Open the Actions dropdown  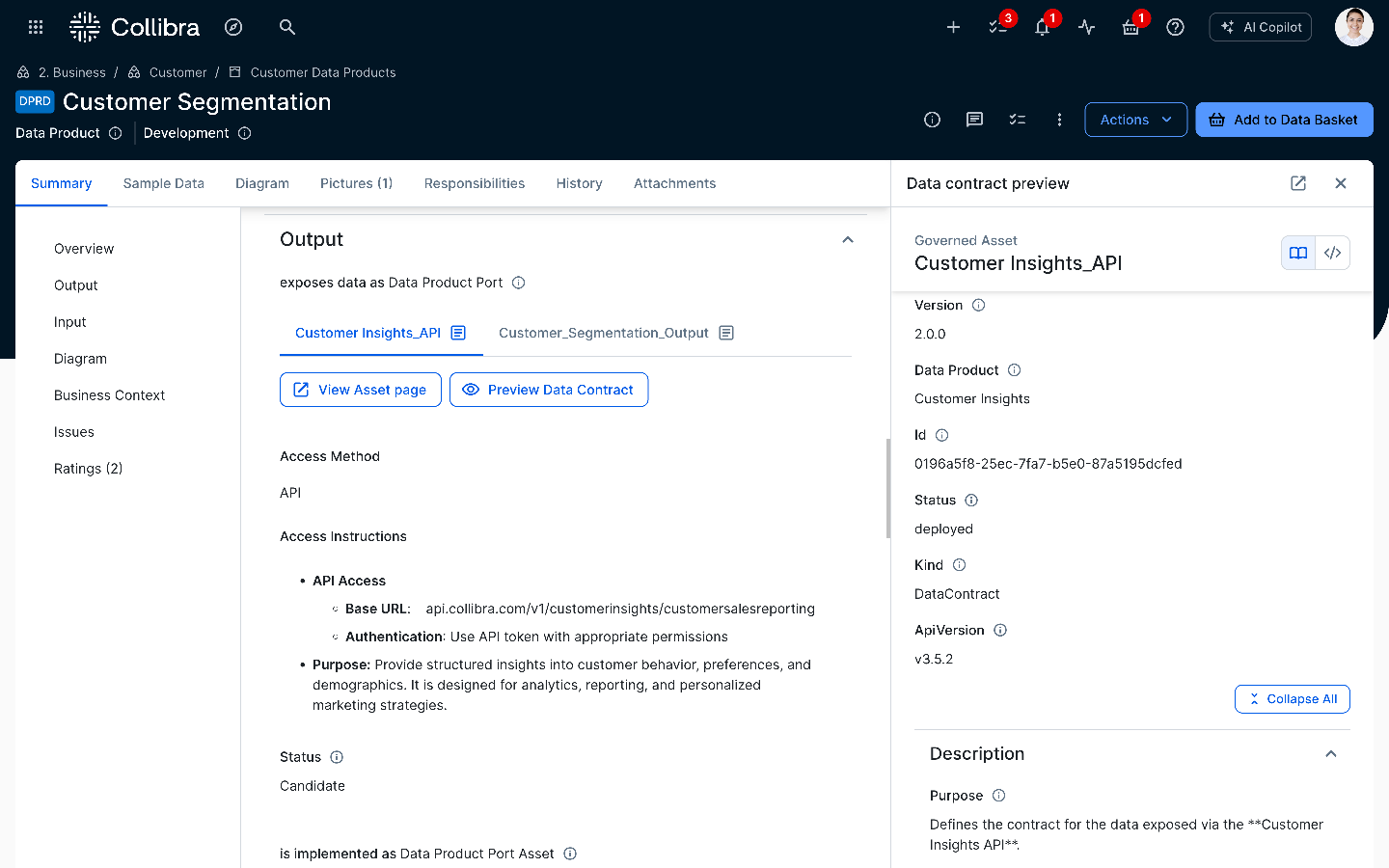tap(1135, 119)
